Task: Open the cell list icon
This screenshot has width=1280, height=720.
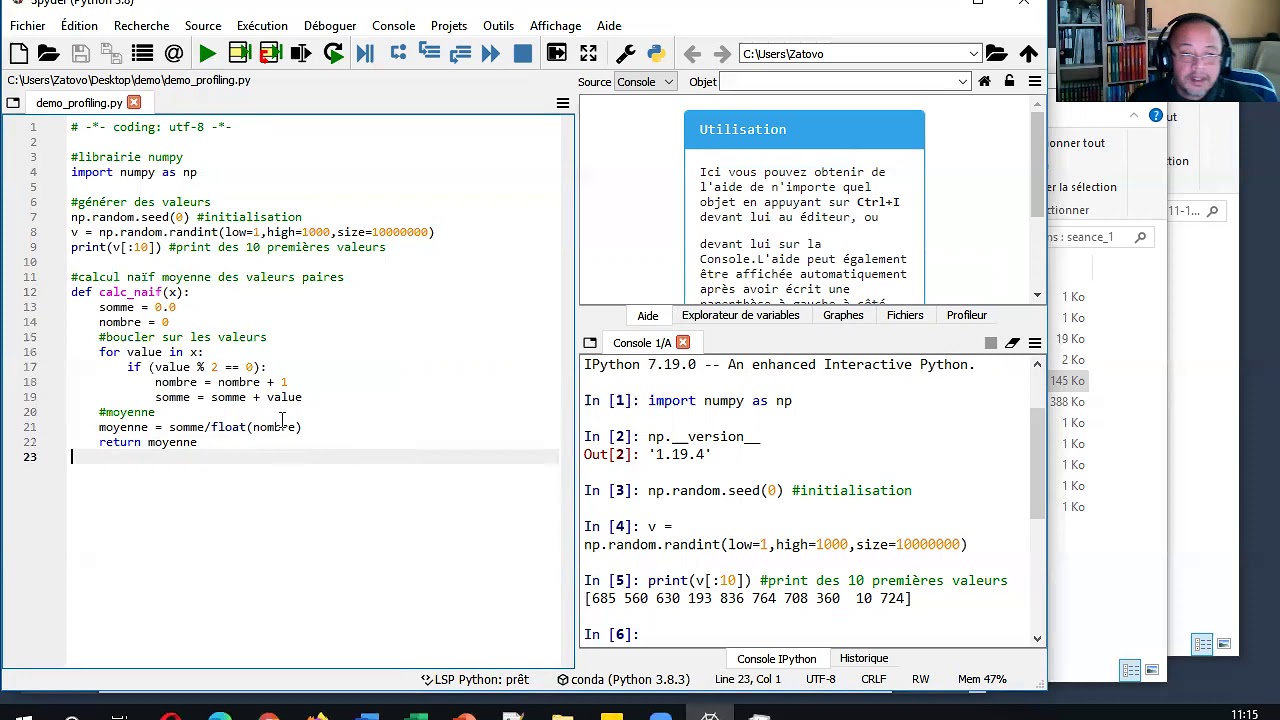Action: (142, 54)
